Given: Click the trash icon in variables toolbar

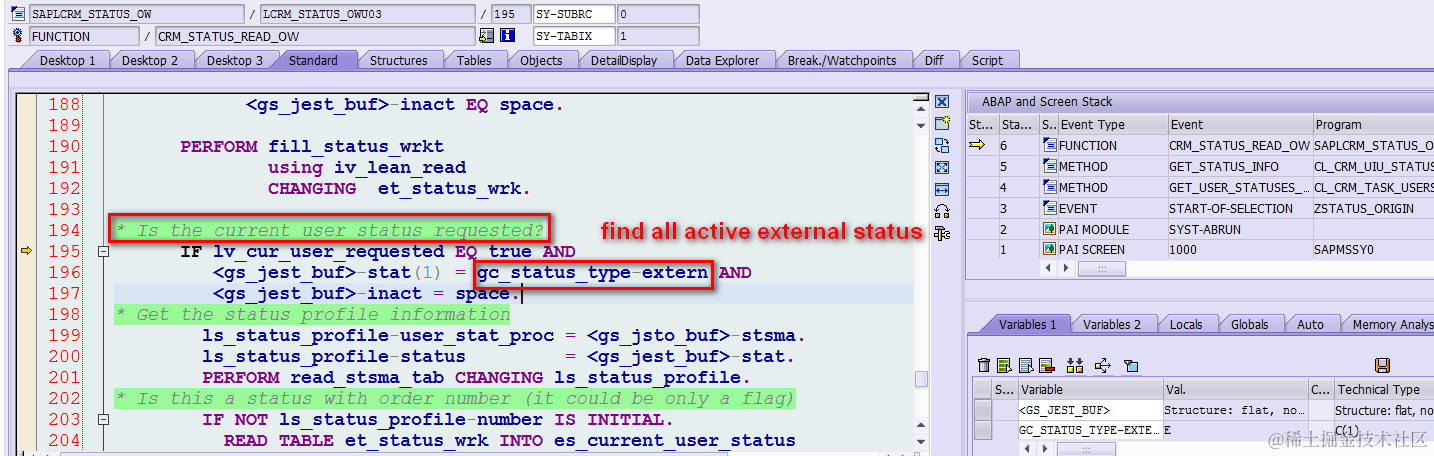Looking at the screenshot, I should 984,366.
